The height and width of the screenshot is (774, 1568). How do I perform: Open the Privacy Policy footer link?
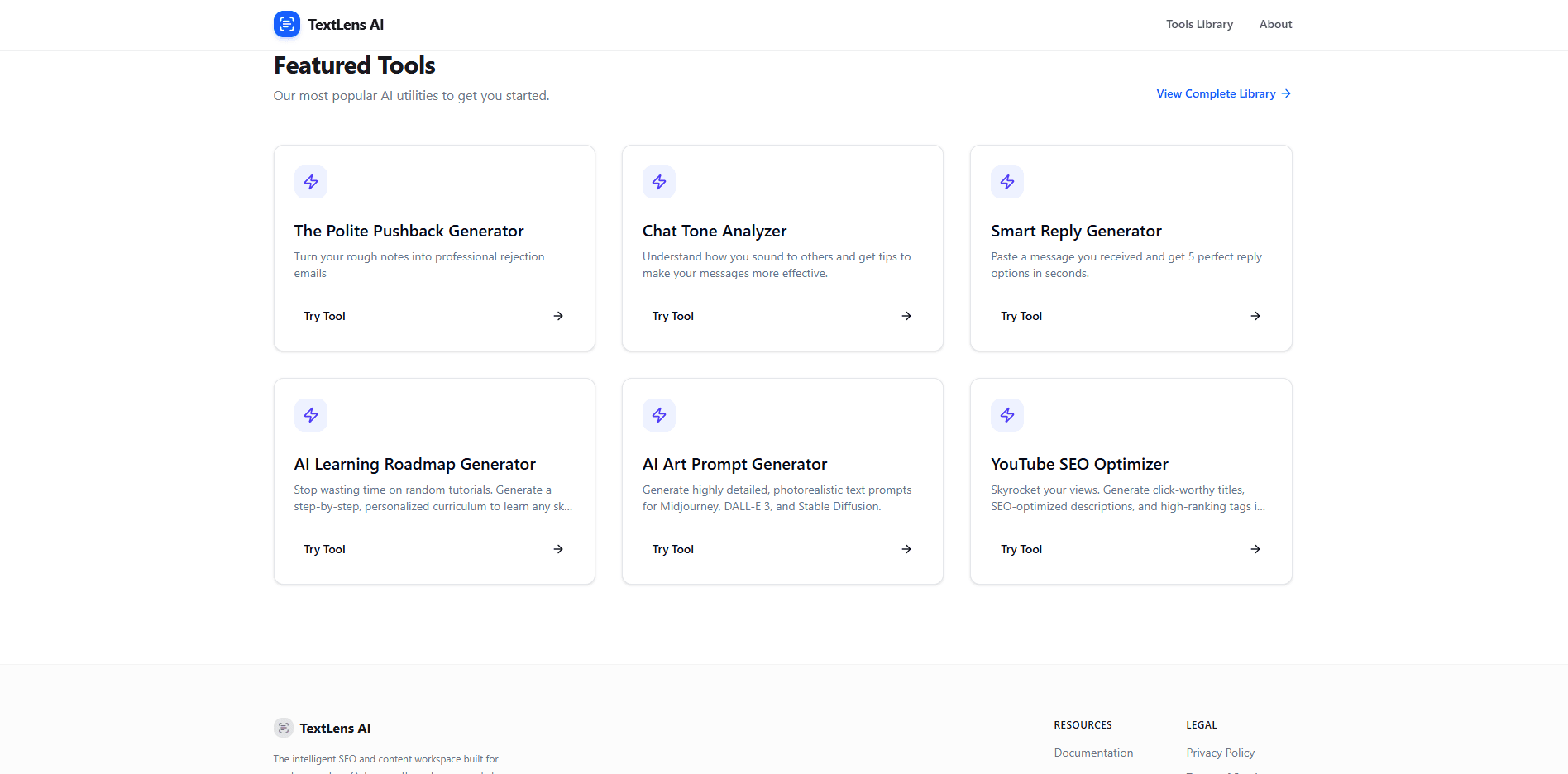click(1220, 752)
